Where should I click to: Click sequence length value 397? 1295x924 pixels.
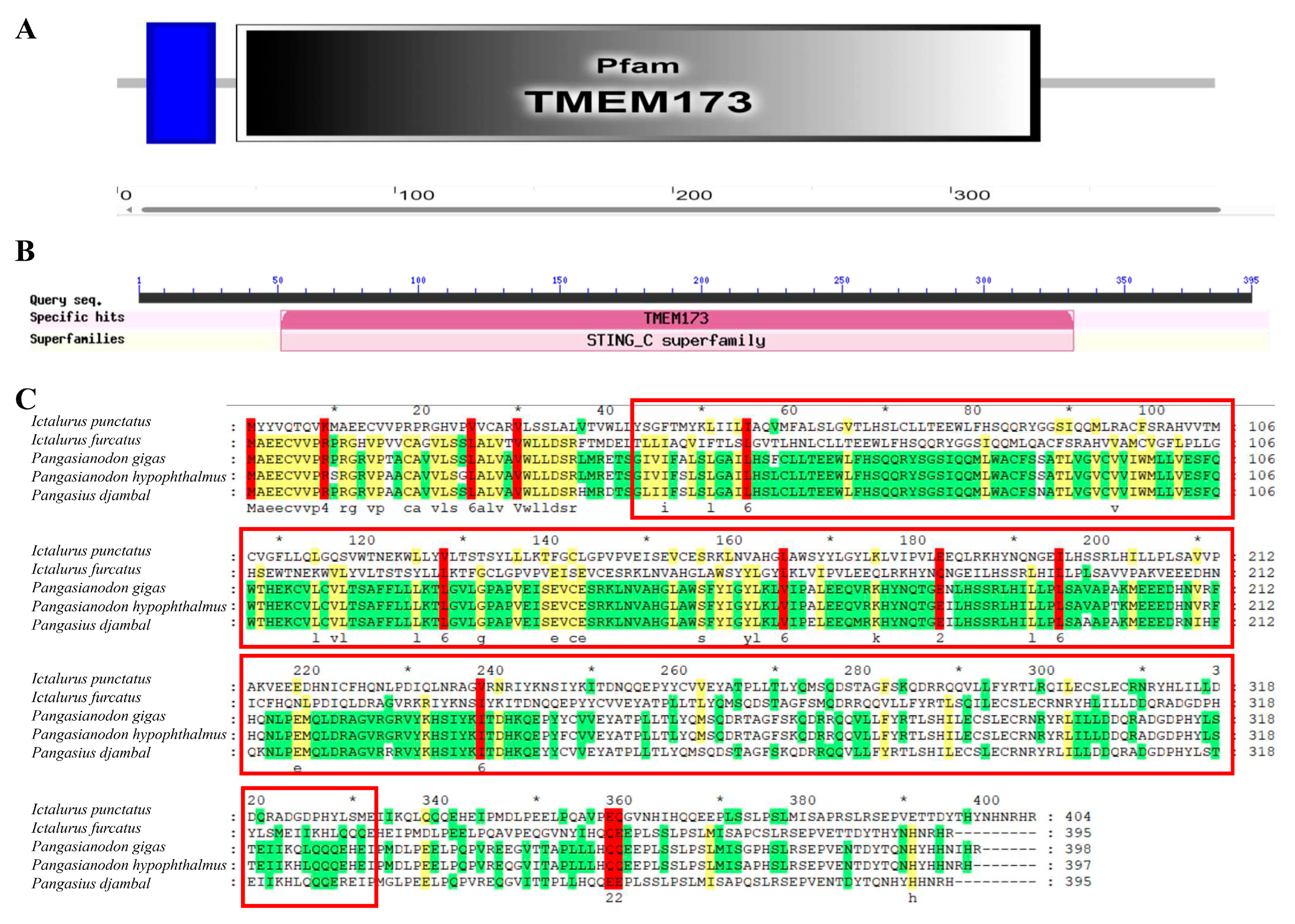click(1078, 865)
